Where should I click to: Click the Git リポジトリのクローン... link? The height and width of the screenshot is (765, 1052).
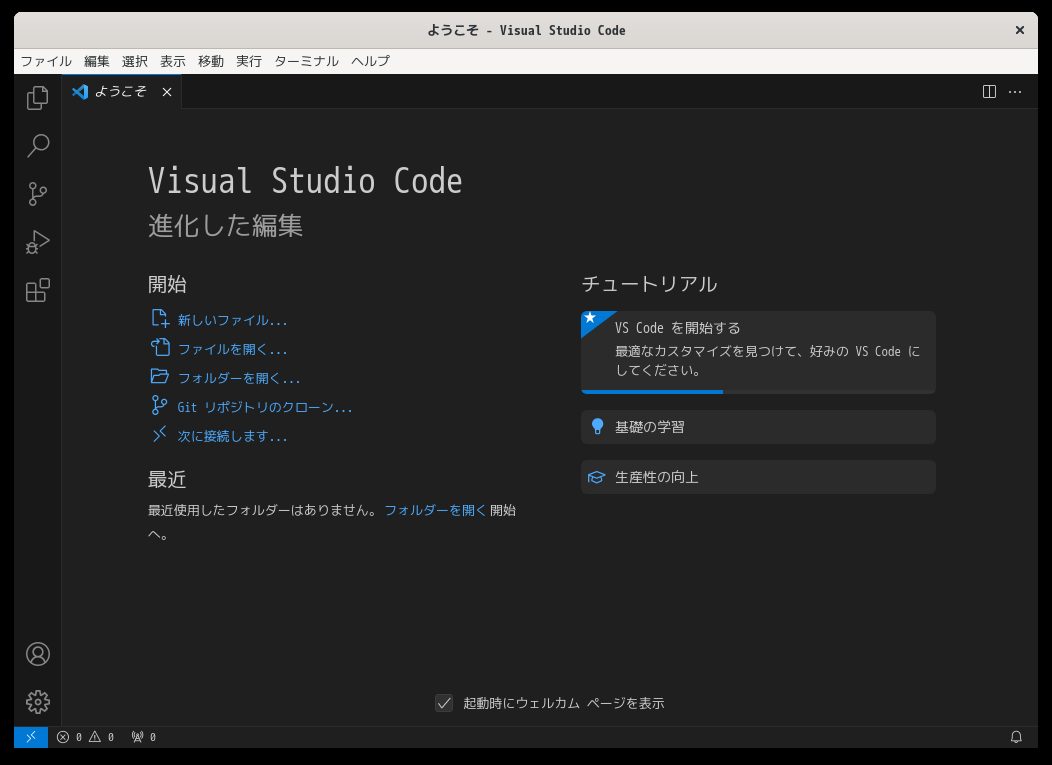264,407
